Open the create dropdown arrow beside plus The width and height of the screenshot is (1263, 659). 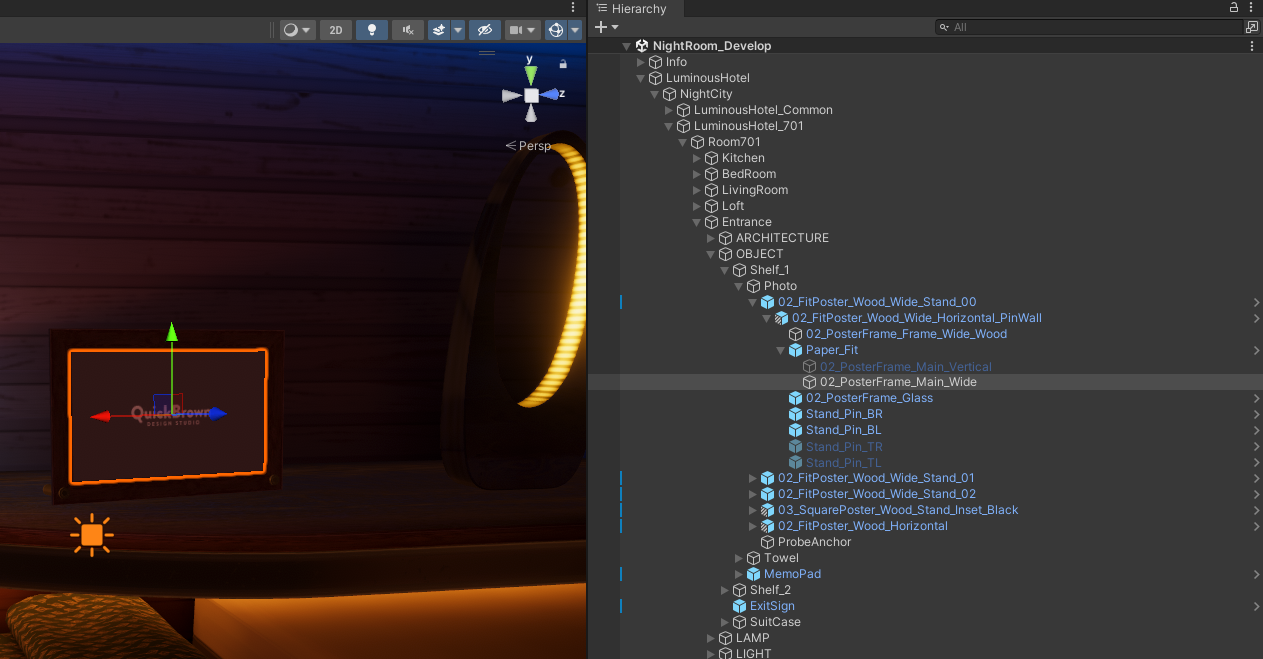point(615,27)
